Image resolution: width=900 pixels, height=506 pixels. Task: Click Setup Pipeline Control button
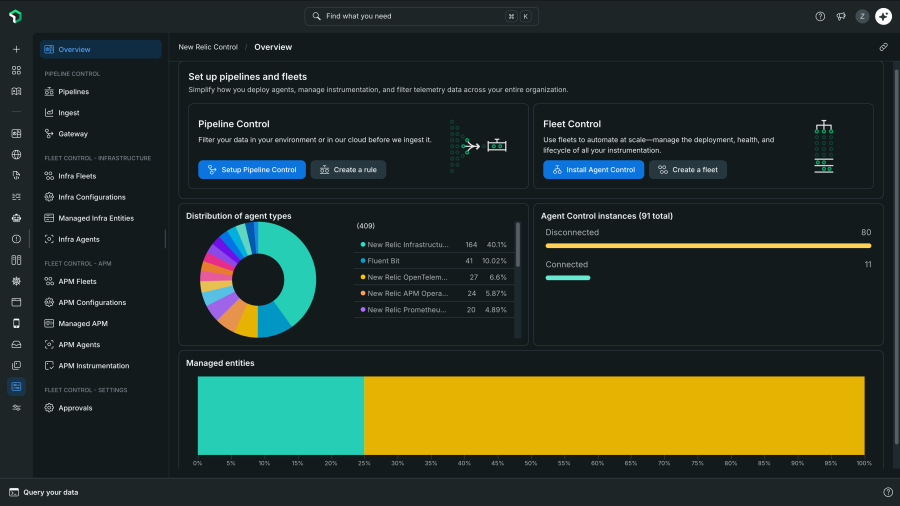(x=252, y=169)
